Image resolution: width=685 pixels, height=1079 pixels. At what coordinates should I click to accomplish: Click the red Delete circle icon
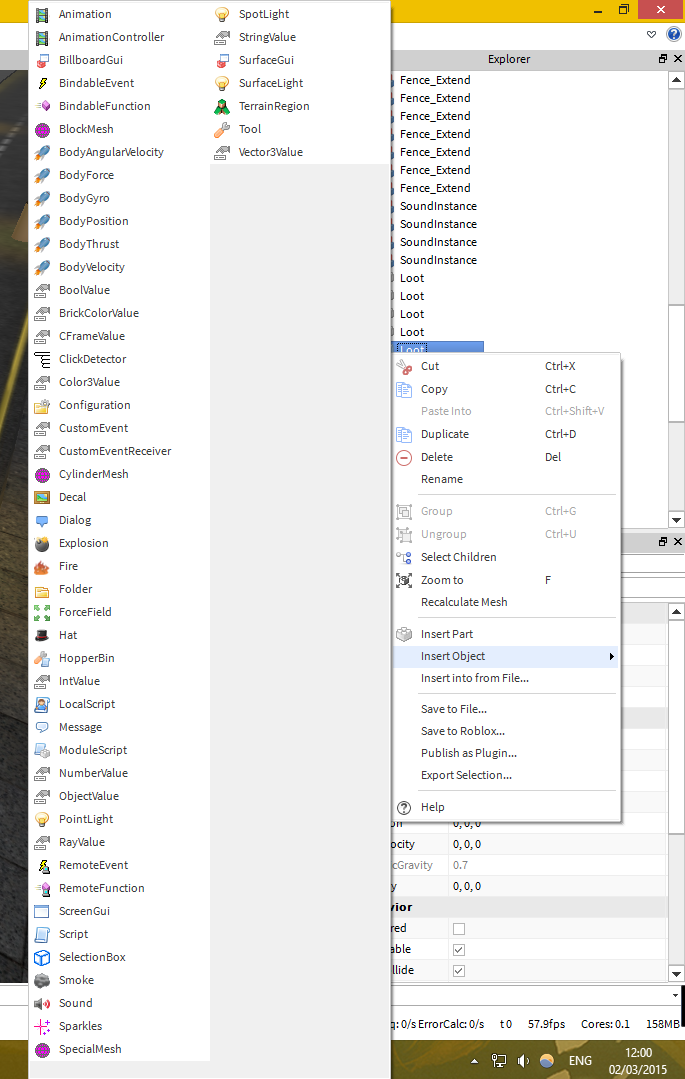(404, 457)
